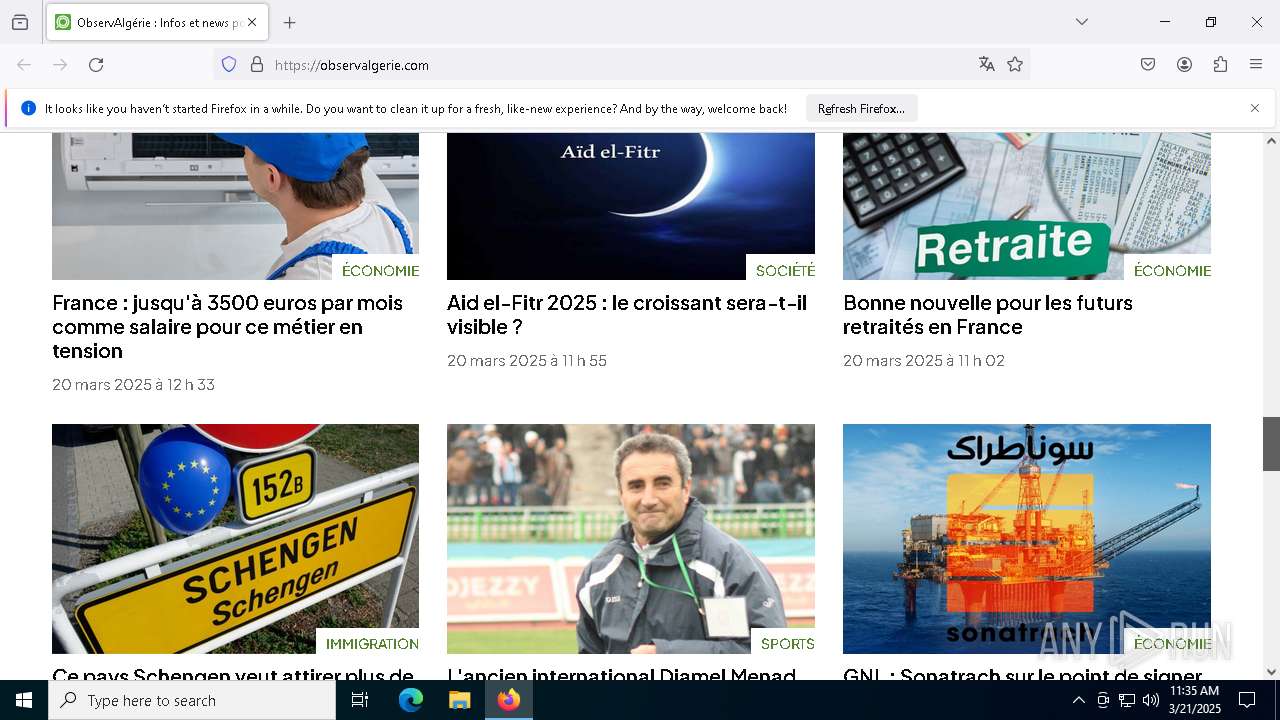Launch Microsoft Edge from taskbar
This screenshot has height=720, width=1280.
pyautogui.click(x=411, y=700)
